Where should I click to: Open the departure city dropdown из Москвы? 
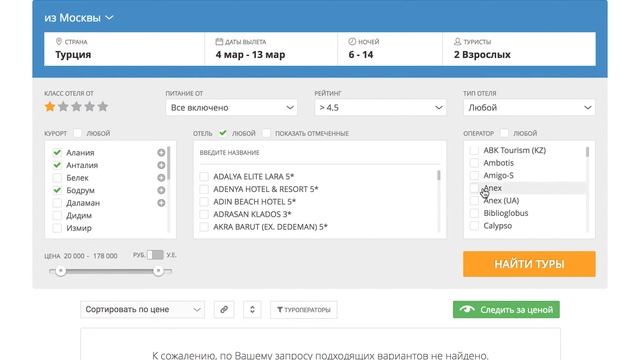tap(79, 18)
